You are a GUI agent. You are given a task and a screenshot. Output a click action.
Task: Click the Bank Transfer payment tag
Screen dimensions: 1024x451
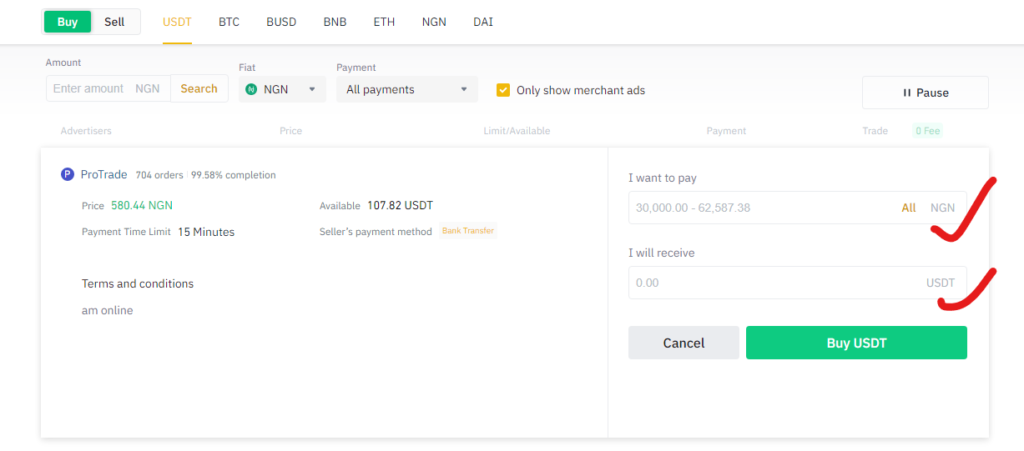pyautogui.click(x=468, y=231)
